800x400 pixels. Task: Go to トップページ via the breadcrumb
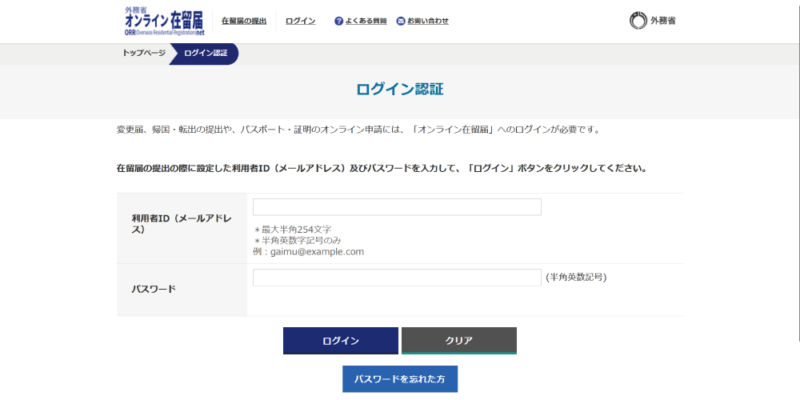pyautogui.click(x=144, y=53)
